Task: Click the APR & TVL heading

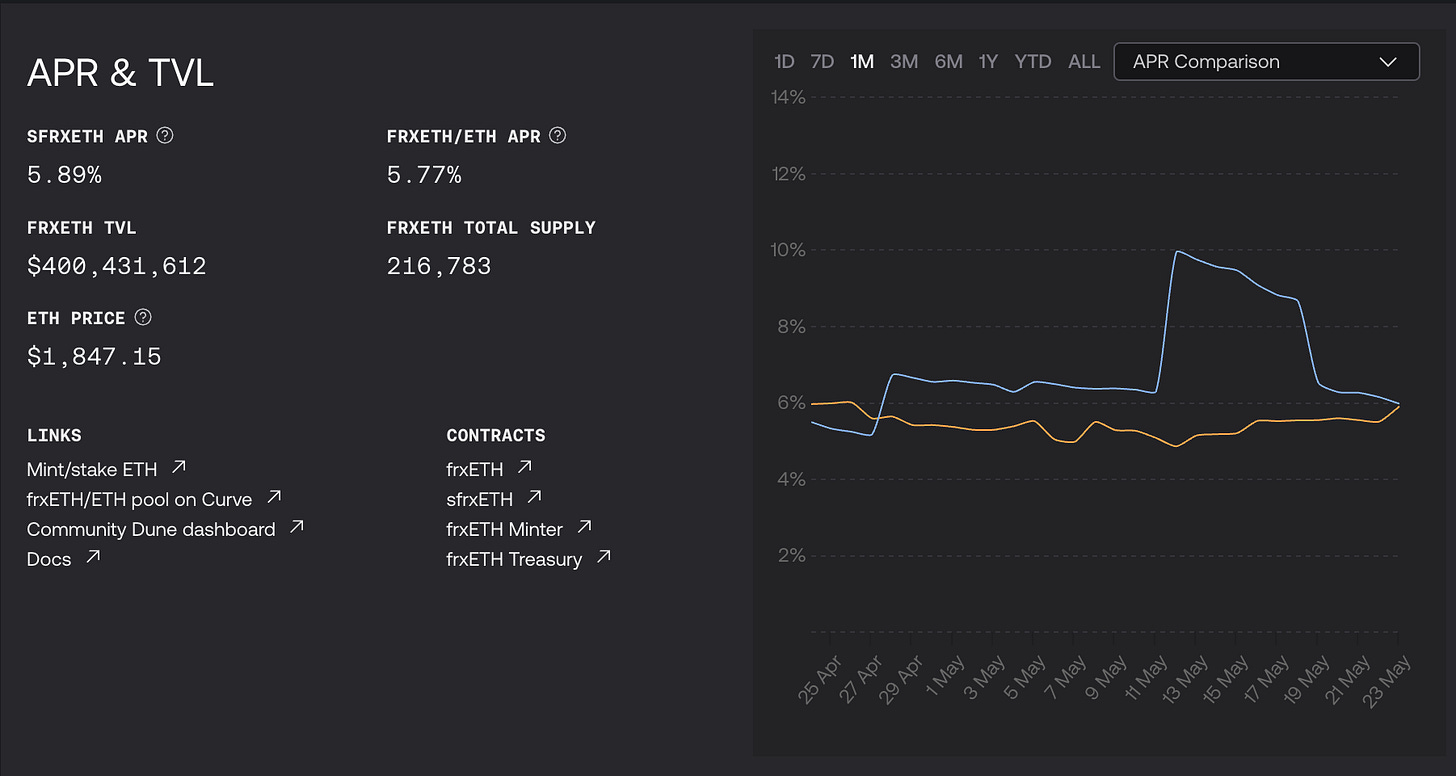Action: click(x=120, y=73)
